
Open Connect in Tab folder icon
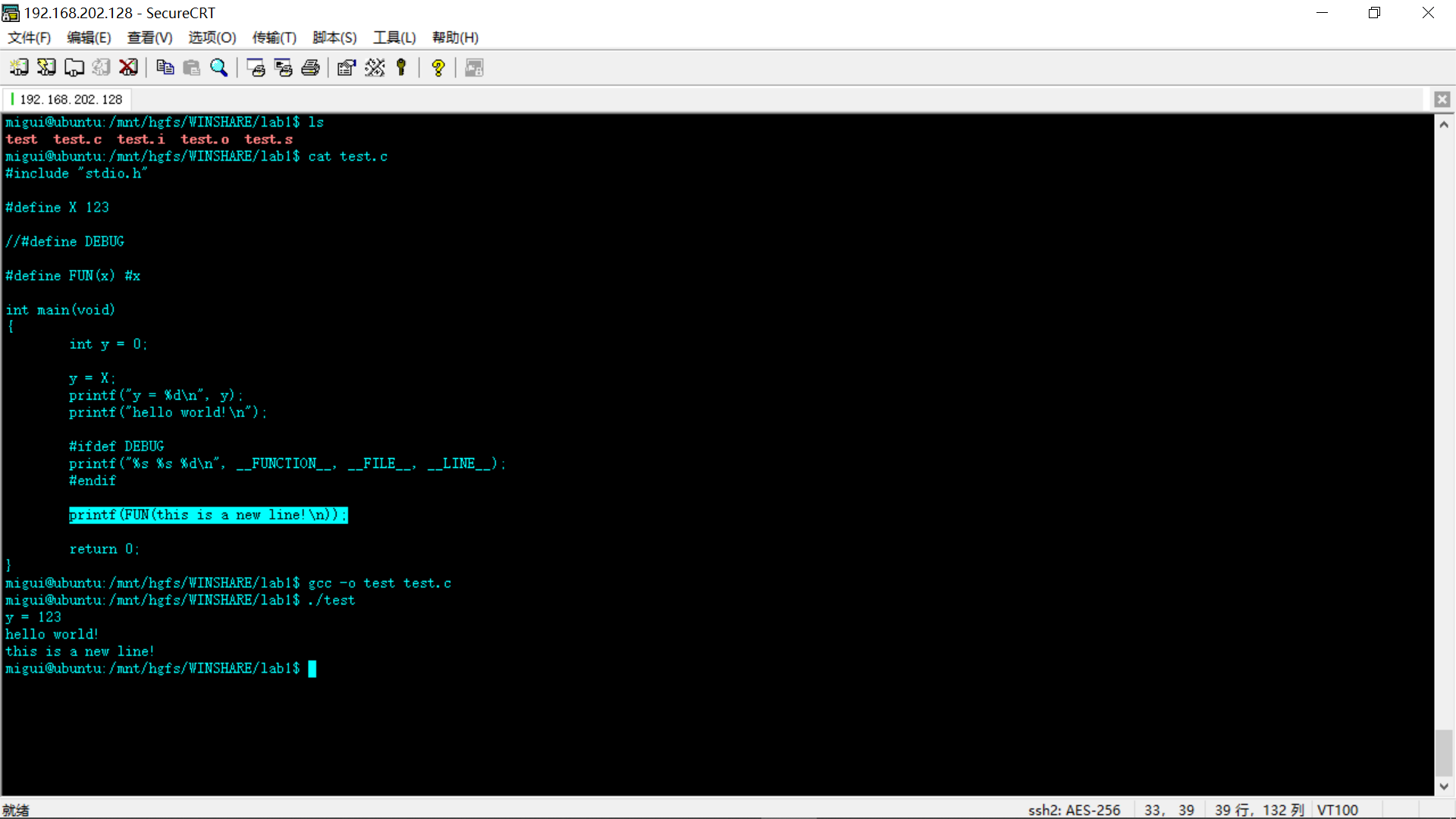74,67
